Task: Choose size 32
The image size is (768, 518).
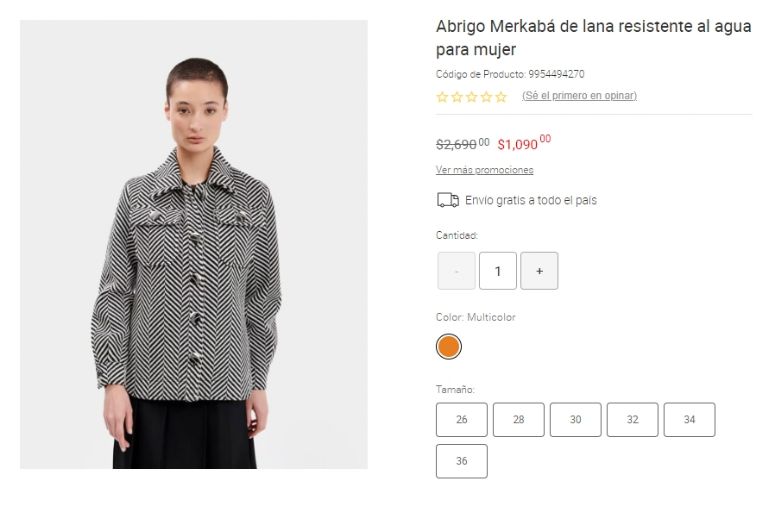Action: [x=632, y=420]
